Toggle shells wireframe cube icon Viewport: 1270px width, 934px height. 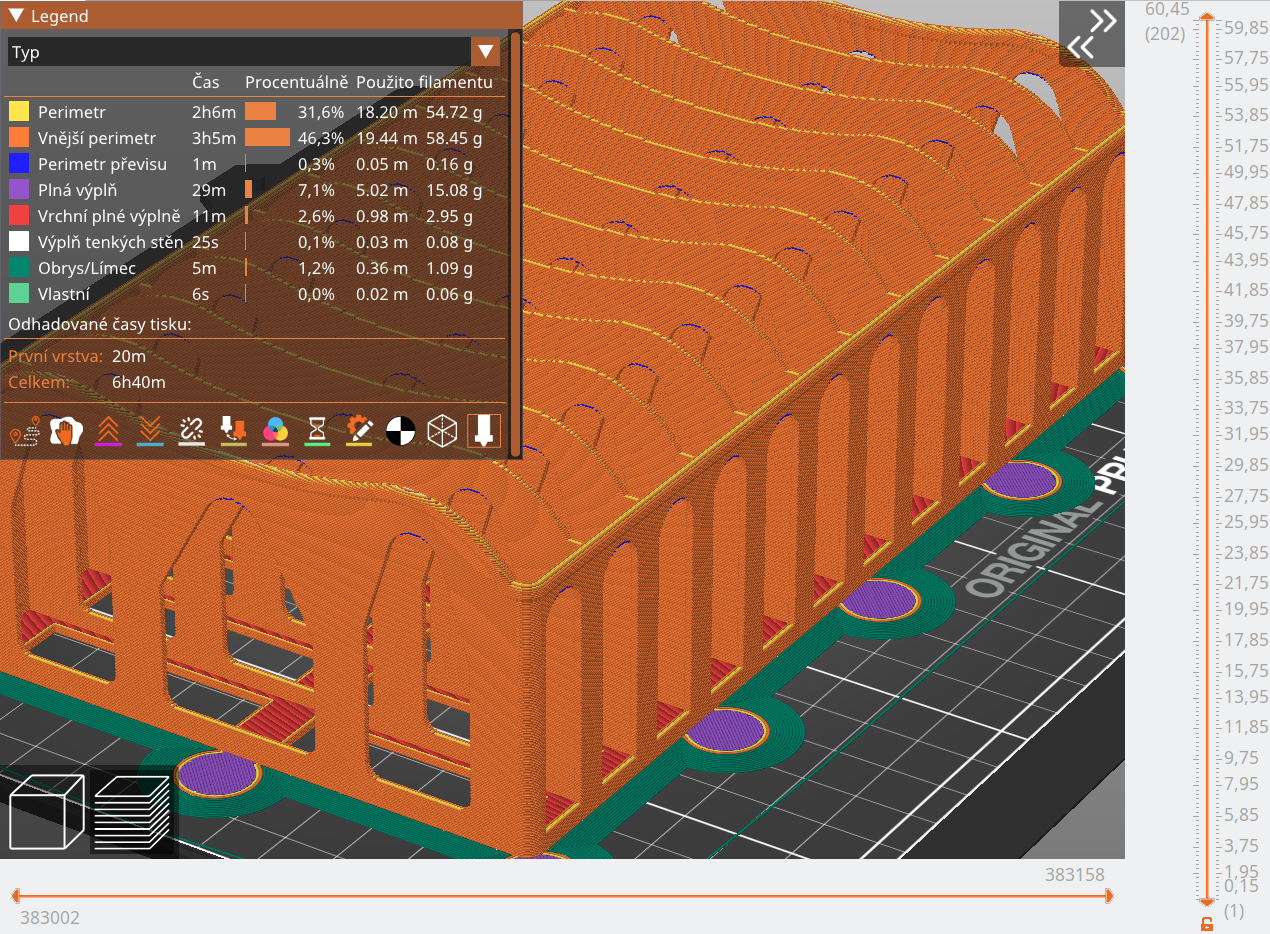[442, 430]
